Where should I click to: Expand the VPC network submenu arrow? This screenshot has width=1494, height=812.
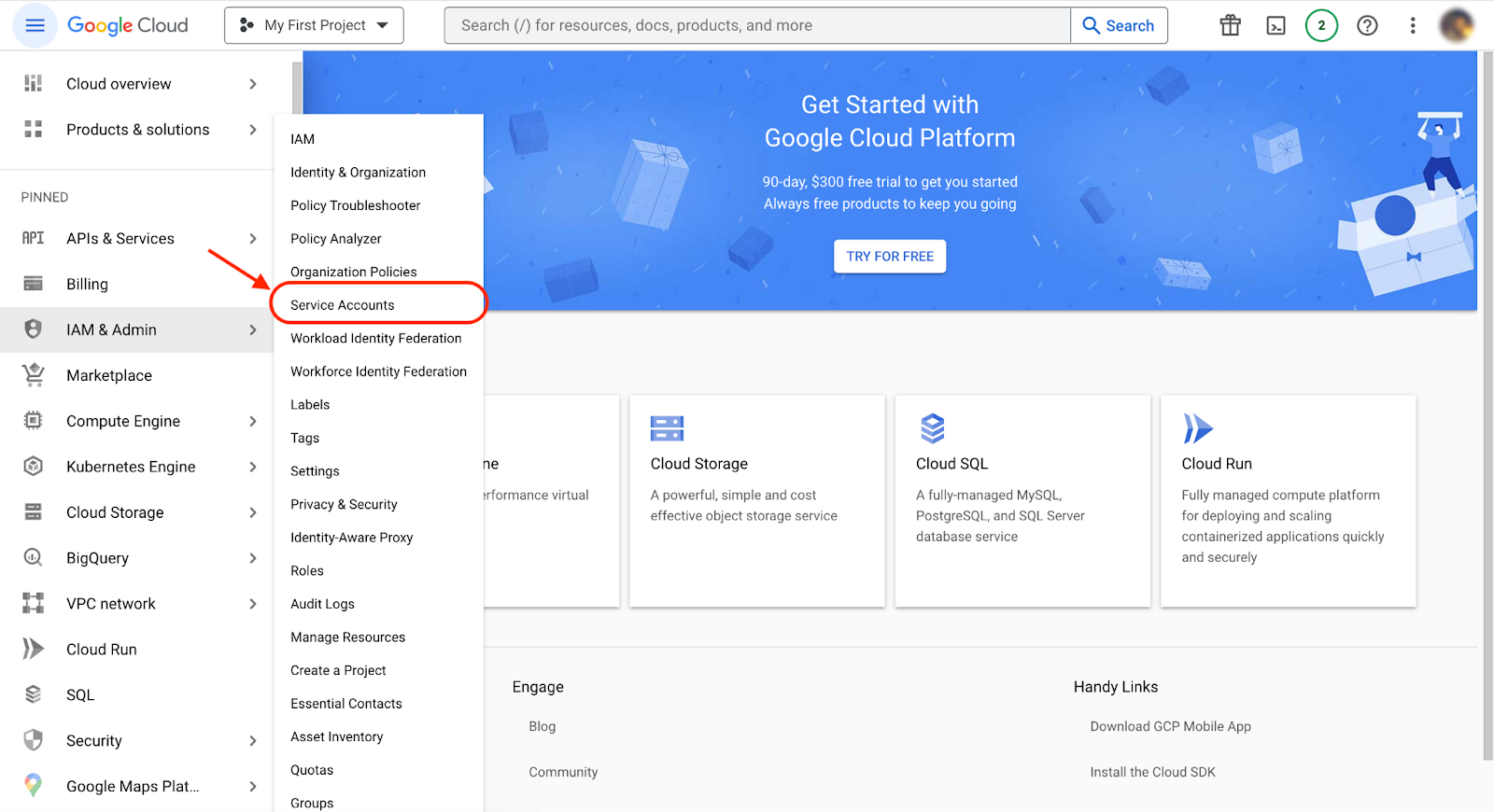tap(253, 604)
